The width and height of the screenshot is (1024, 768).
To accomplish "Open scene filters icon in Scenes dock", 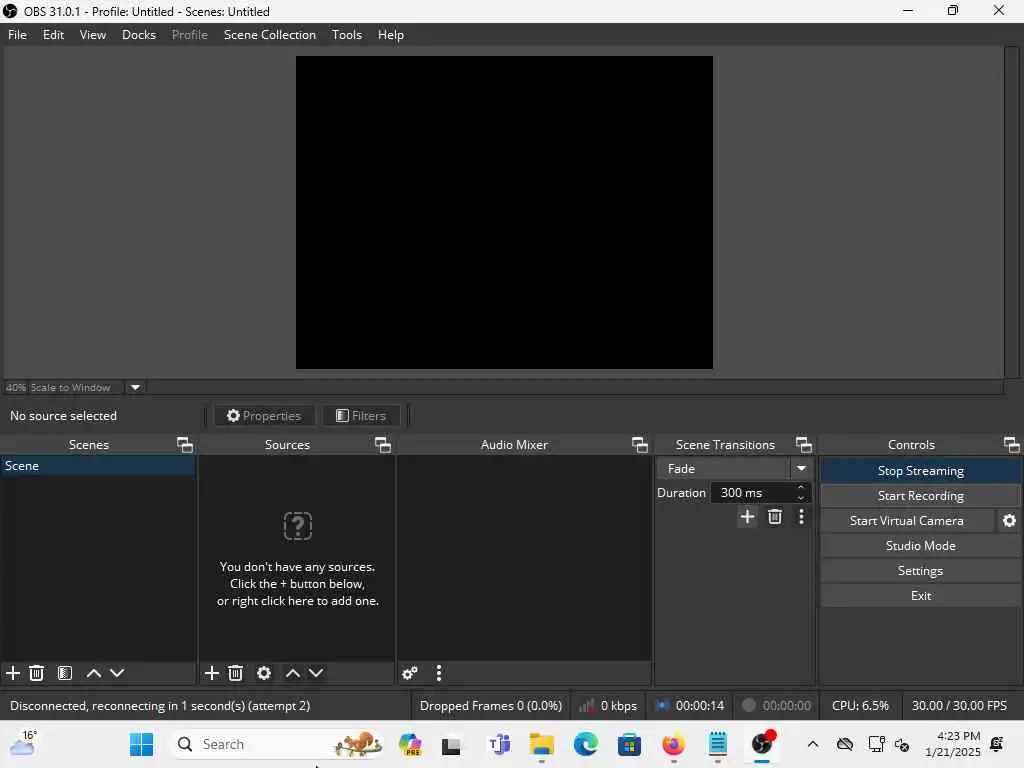I will pos(65,673).
